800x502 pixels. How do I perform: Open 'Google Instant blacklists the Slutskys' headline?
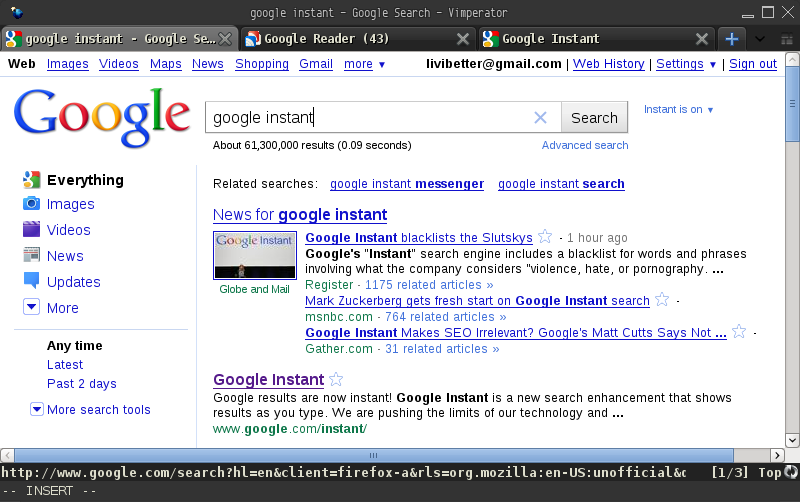click(x=419, y=238)
